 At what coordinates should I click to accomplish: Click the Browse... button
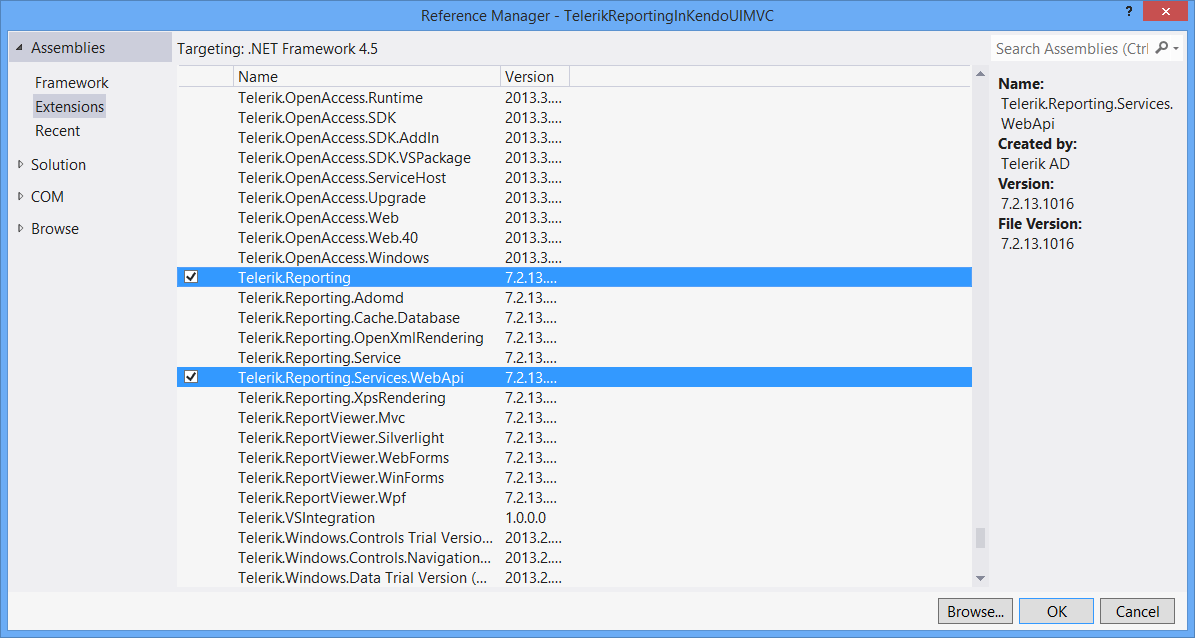point(976,611)
